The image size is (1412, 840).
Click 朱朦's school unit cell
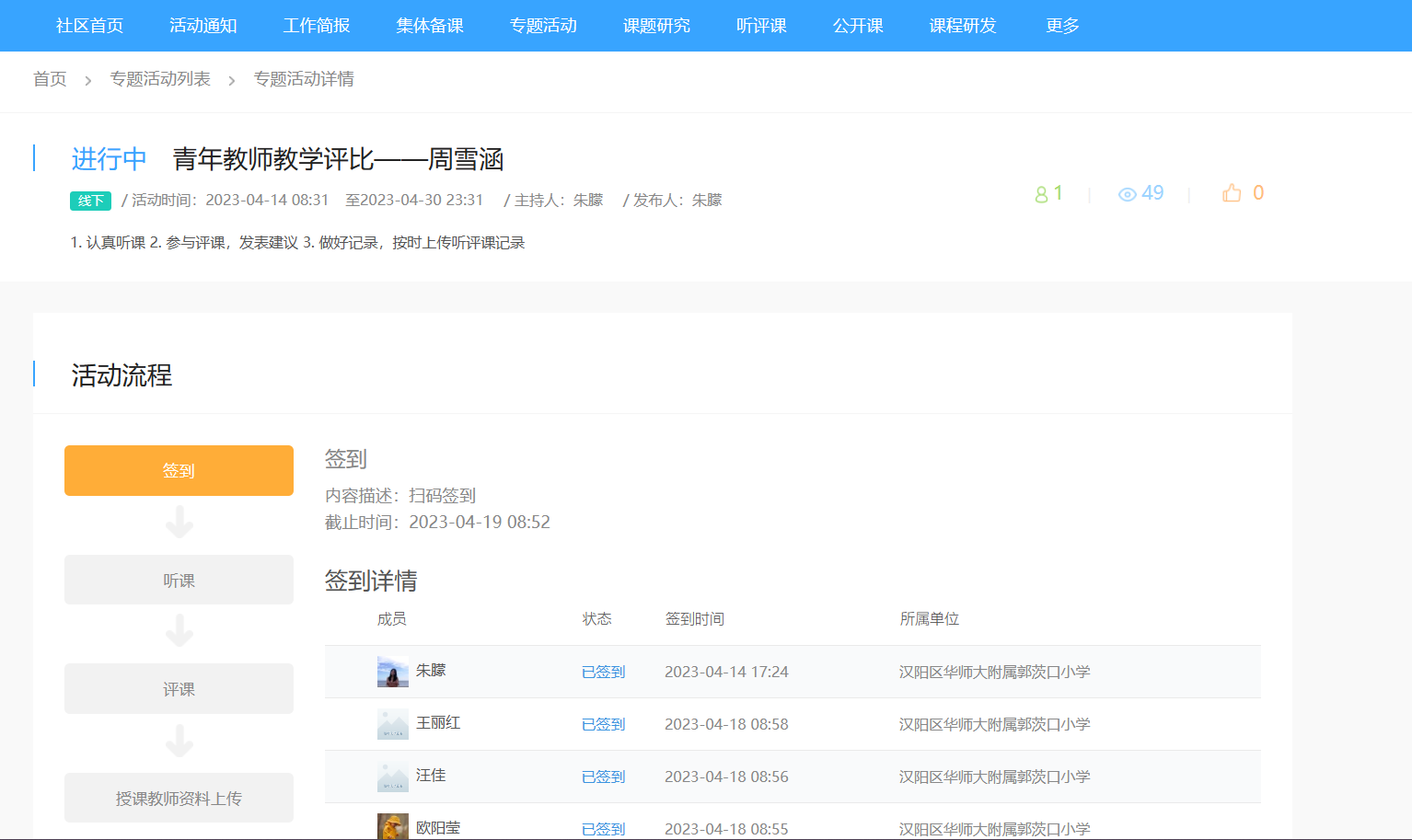[994, 673]
